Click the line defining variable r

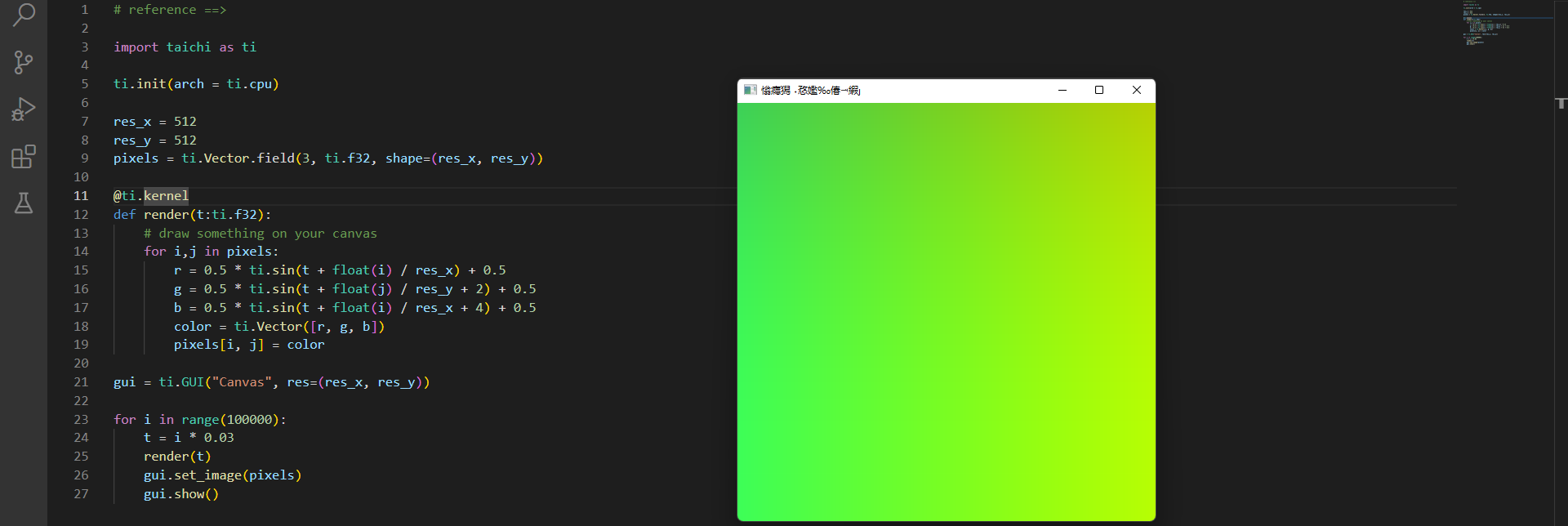340,270
